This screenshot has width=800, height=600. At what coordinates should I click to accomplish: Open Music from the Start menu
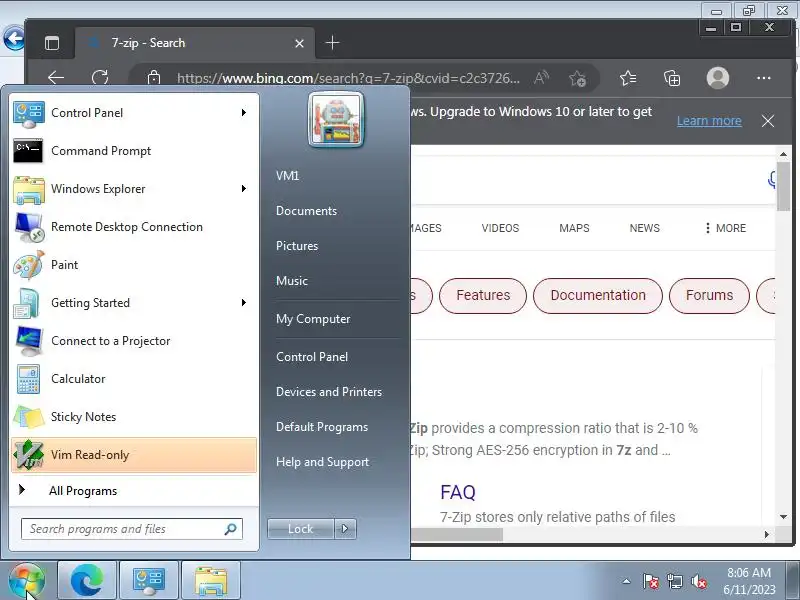click(292, 281)
